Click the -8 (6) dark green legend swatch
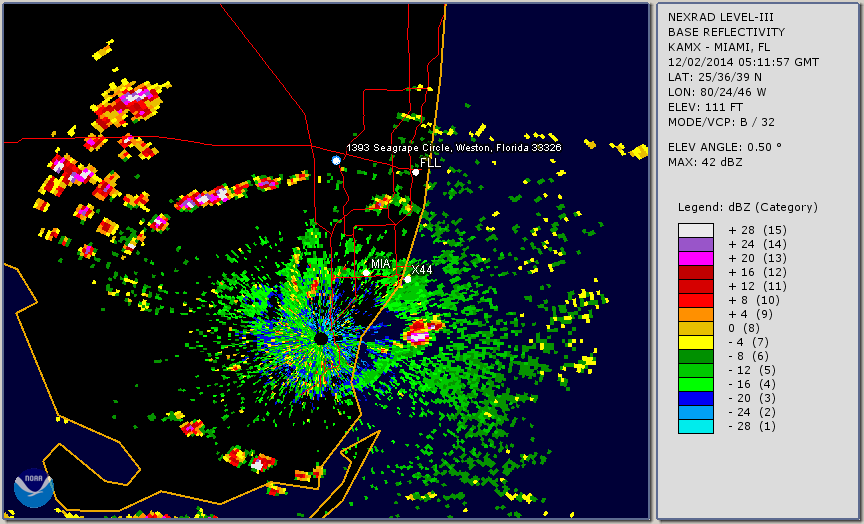 coord(696,356)
